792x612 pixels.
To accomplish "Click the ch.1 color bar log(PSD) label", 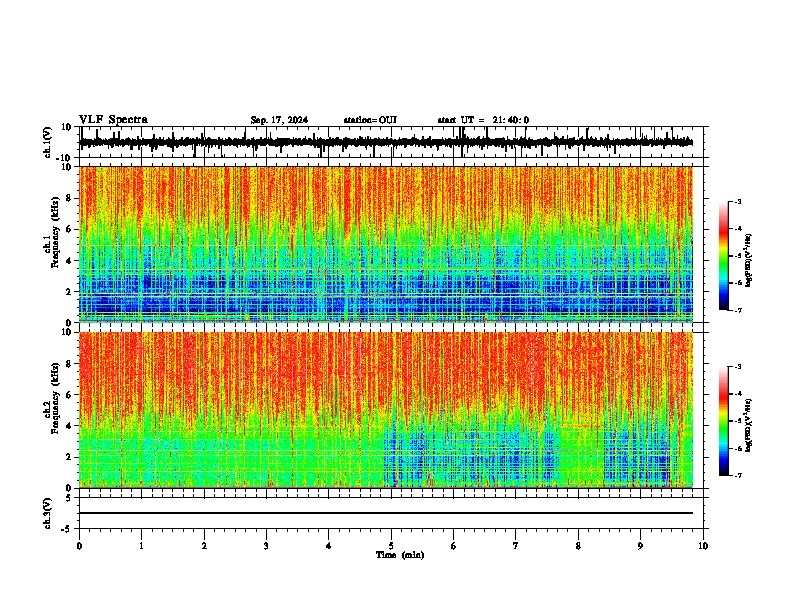I will pos(749,261).
